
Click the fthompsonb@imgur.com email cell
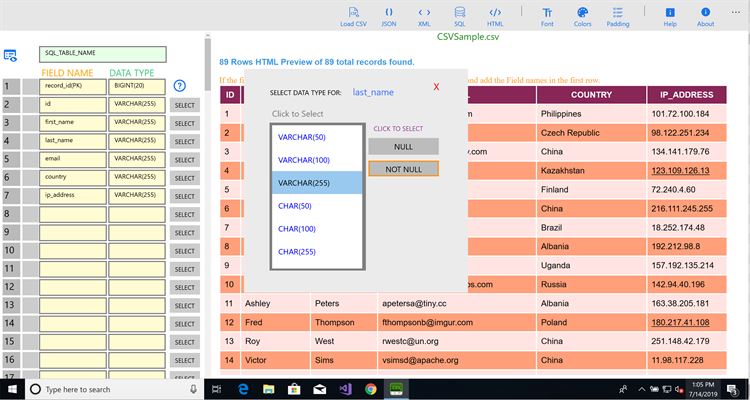(457, 322)
